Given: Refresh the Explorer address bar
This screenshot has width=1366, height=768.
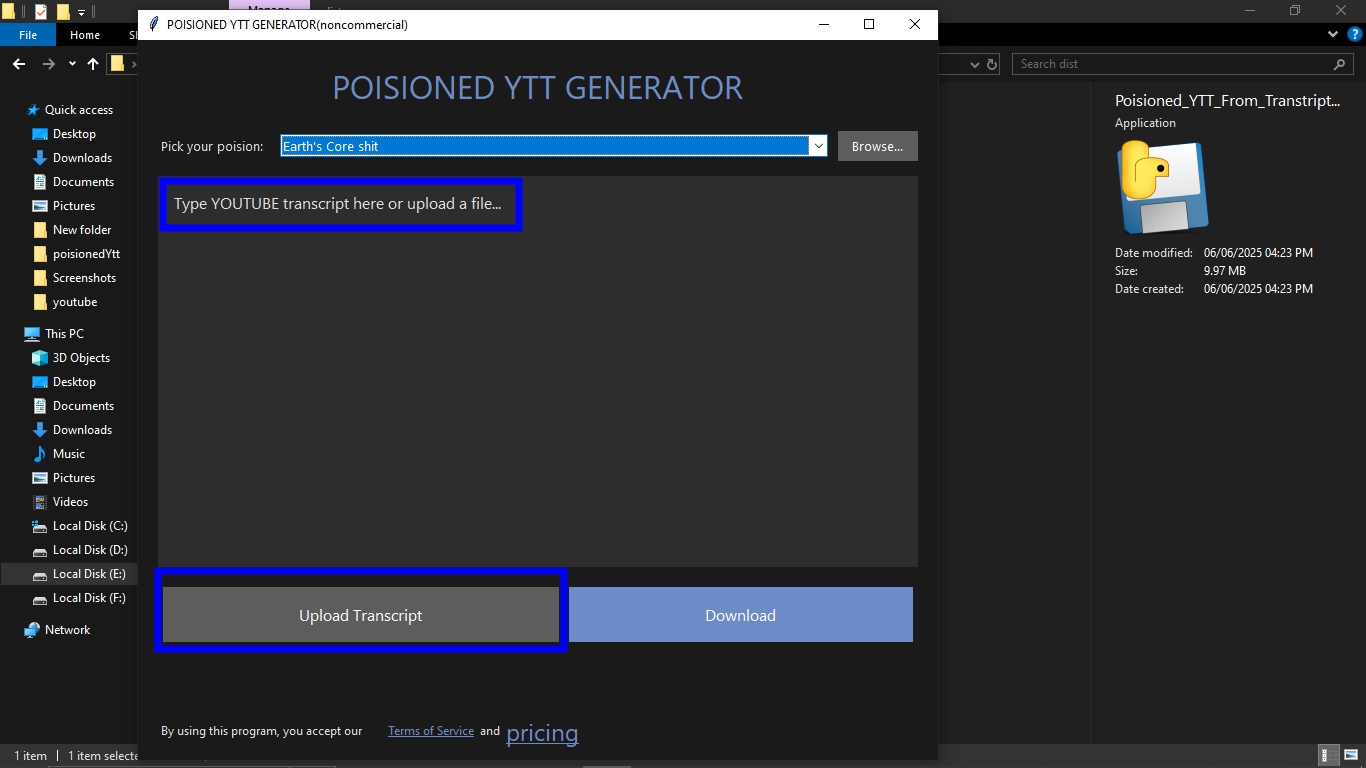Looking at the screenshot, I should [992, 64].
